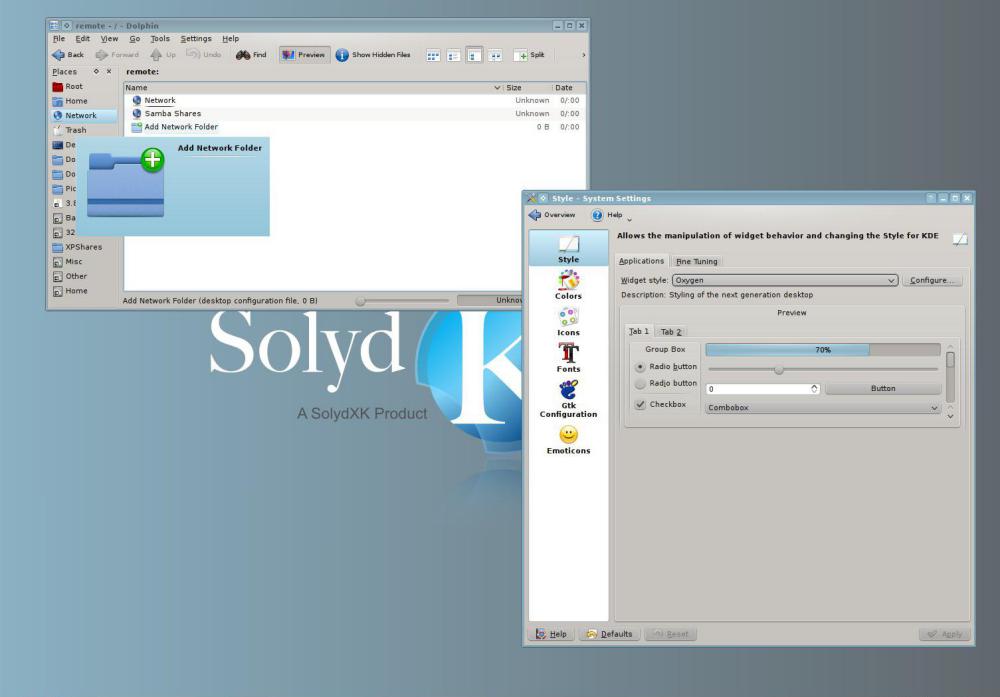Click the Apply button in System Settings
Image resolution: width=1000 pixels, height=697 pixels.
945,634
